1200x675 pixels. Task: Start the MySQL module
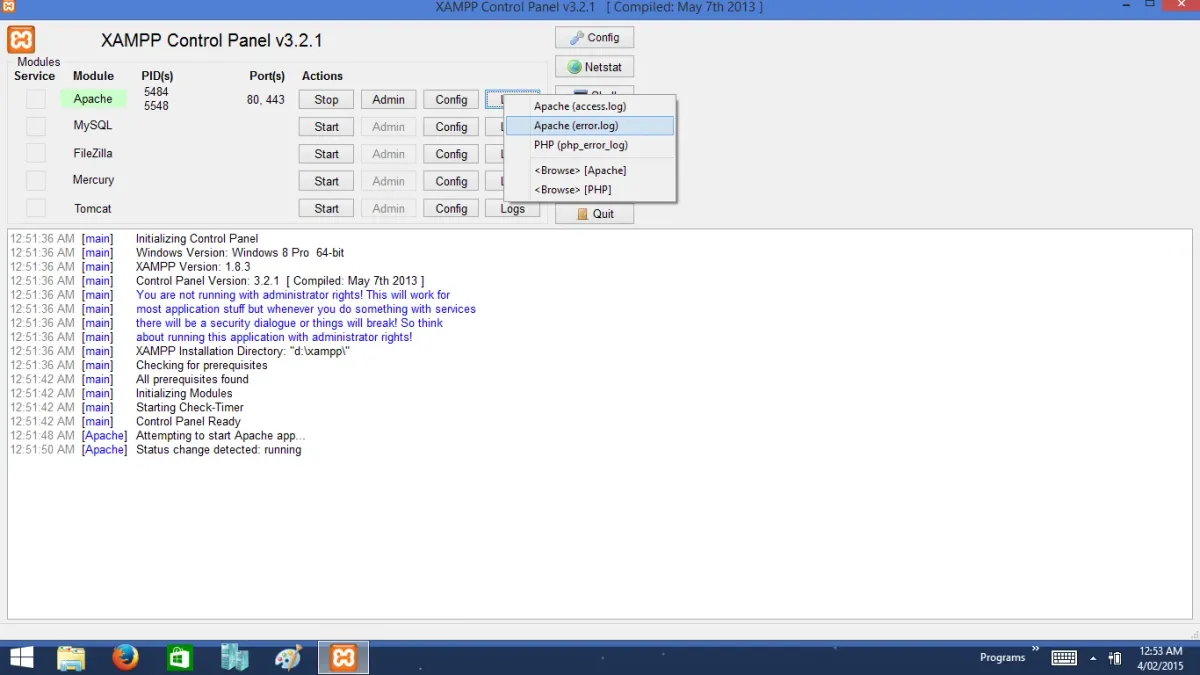(326, 127)
